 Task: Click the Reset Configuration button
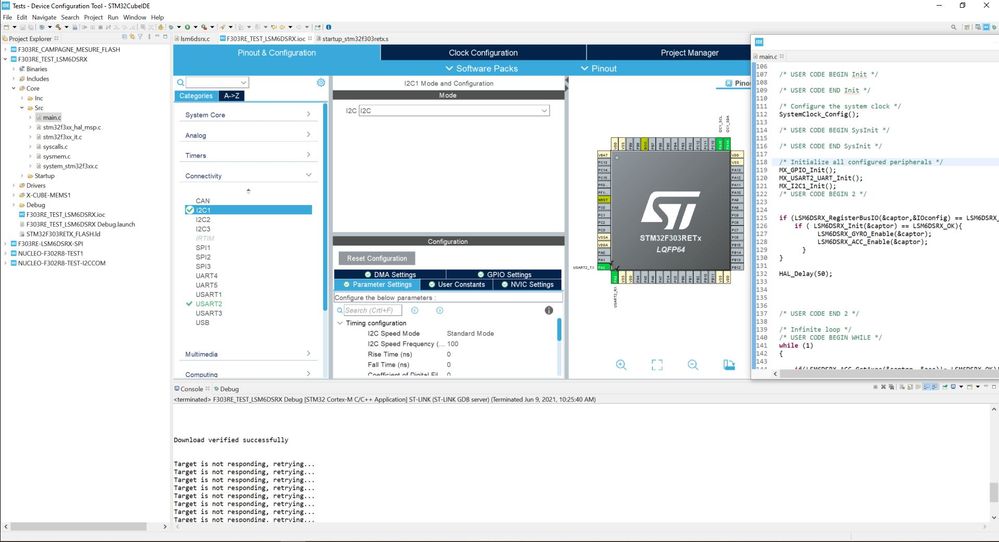[377, 259]
